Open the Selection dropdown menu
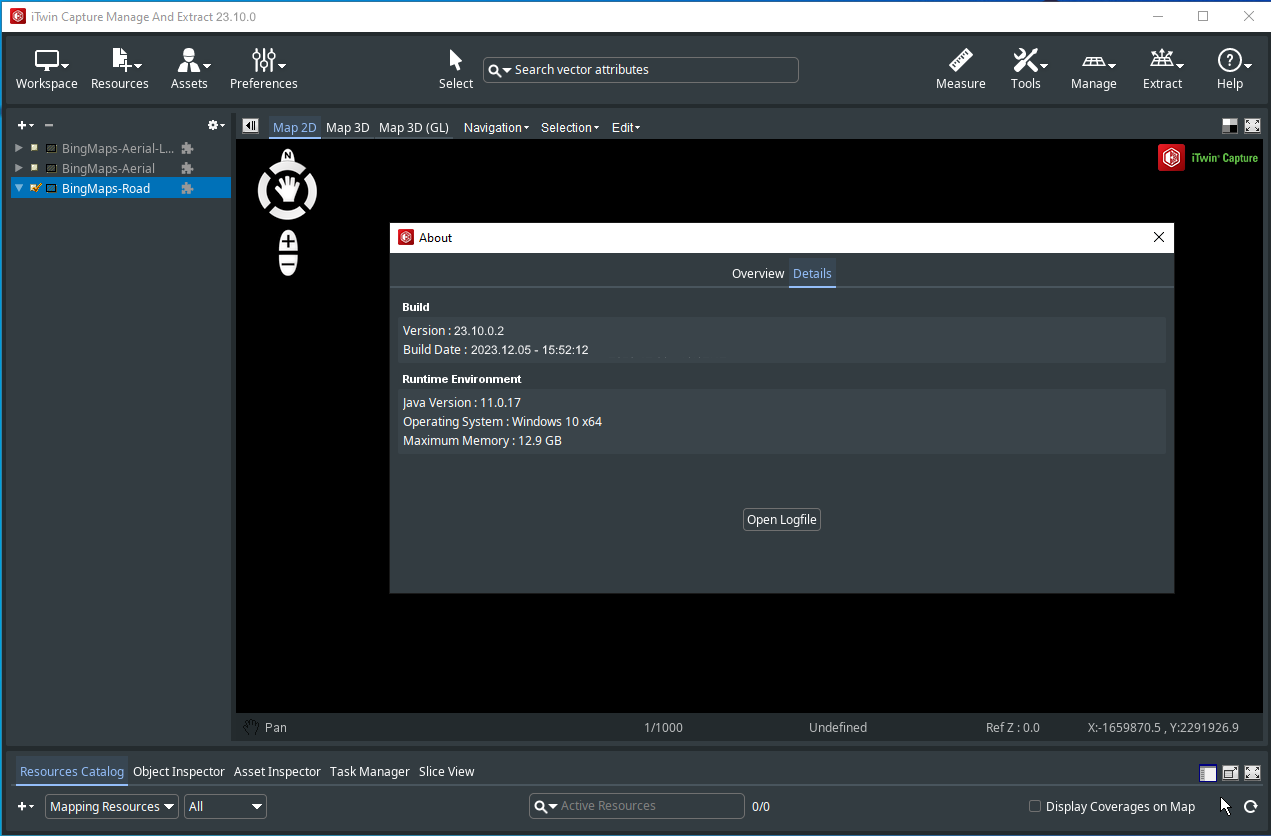The width and height of the screenshot is (1271, 836). (x=570, y=127)
